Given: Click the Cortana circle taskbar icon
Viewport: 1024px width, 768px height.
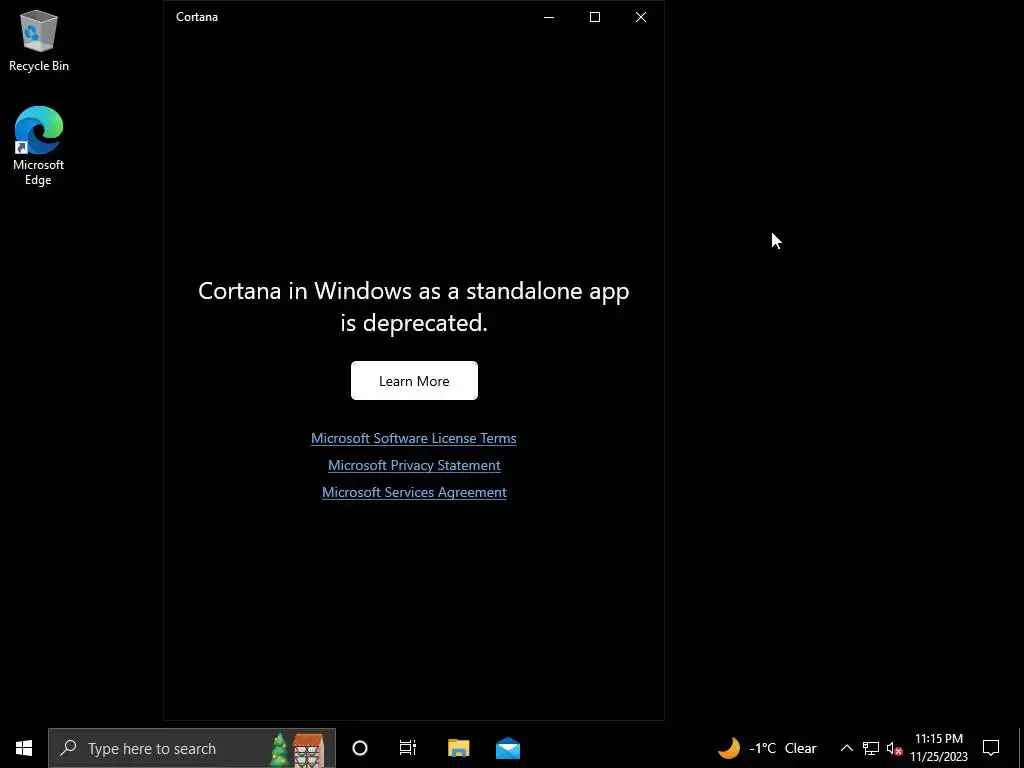Looking at the screenshot, I should 360,748.
